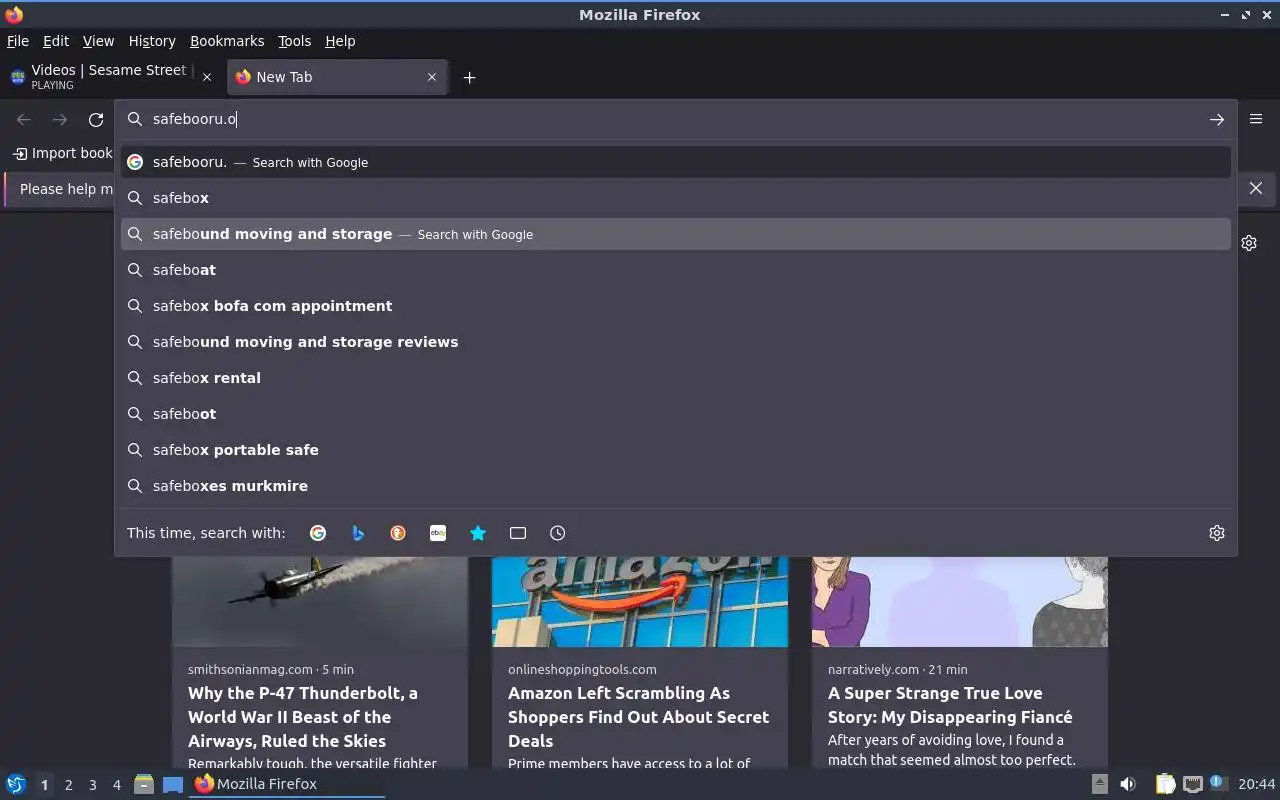The width and height of the screenshot is (1280, 800).
Task: Open the Edit menu
Action: pos(56,41)
